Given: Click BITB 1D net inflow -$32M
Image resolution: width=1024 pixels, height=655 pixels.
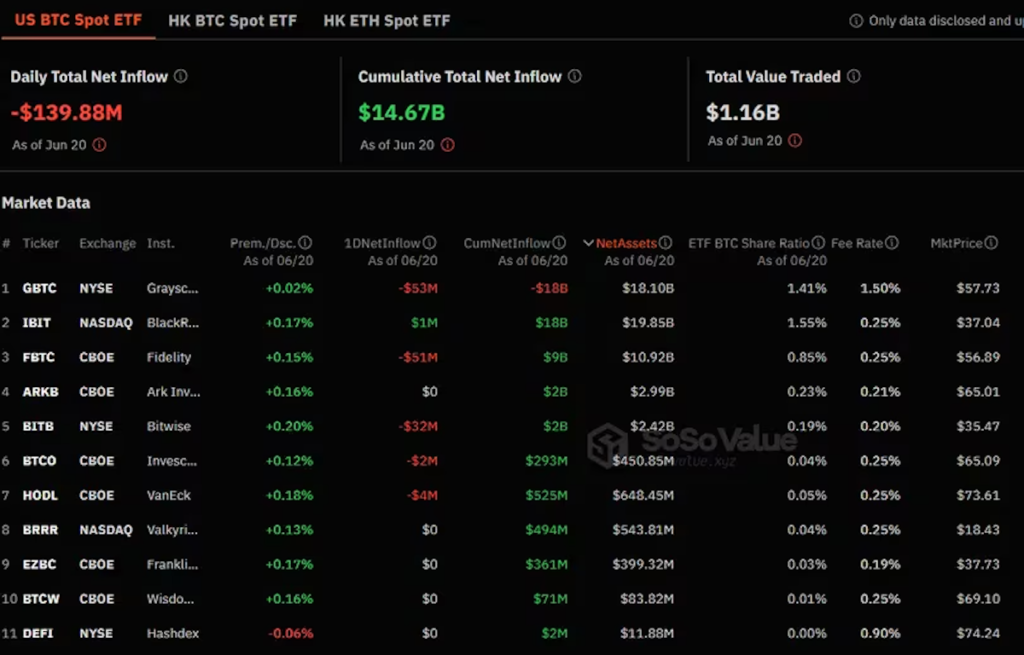Looking at the screenshot, I should (x=418, y=426).
